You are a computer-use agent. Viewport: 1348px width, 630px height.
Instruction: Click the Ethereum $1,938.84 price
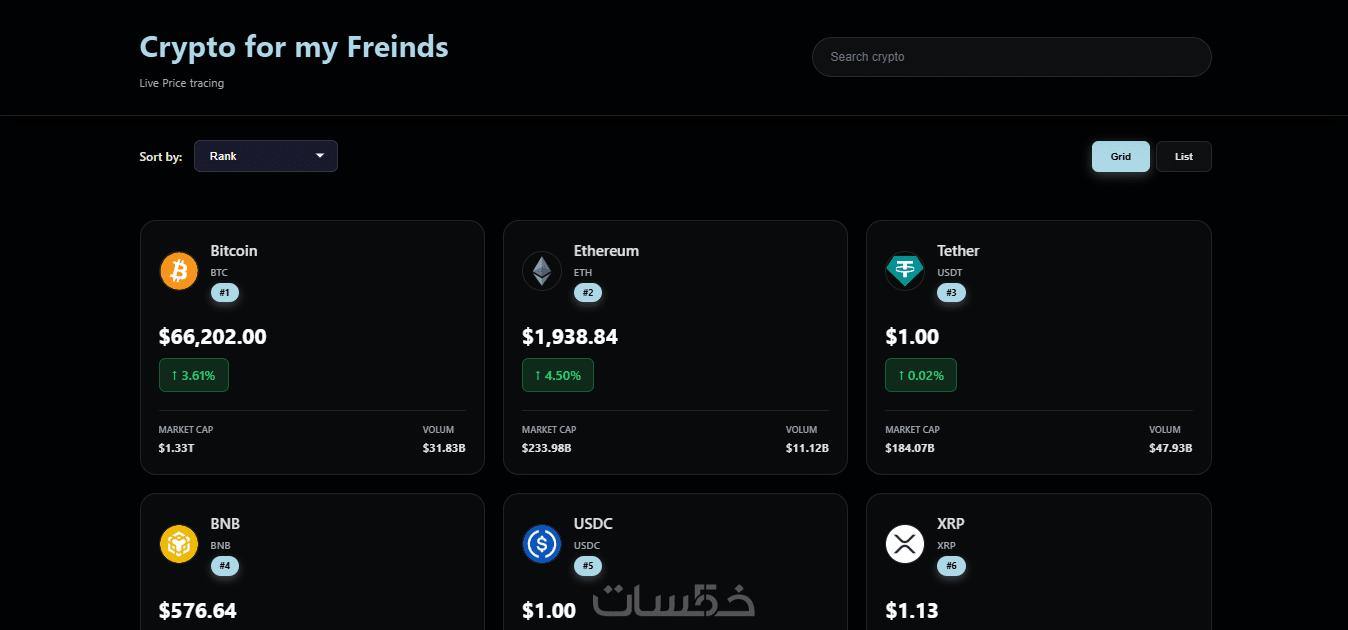point(570,337)
